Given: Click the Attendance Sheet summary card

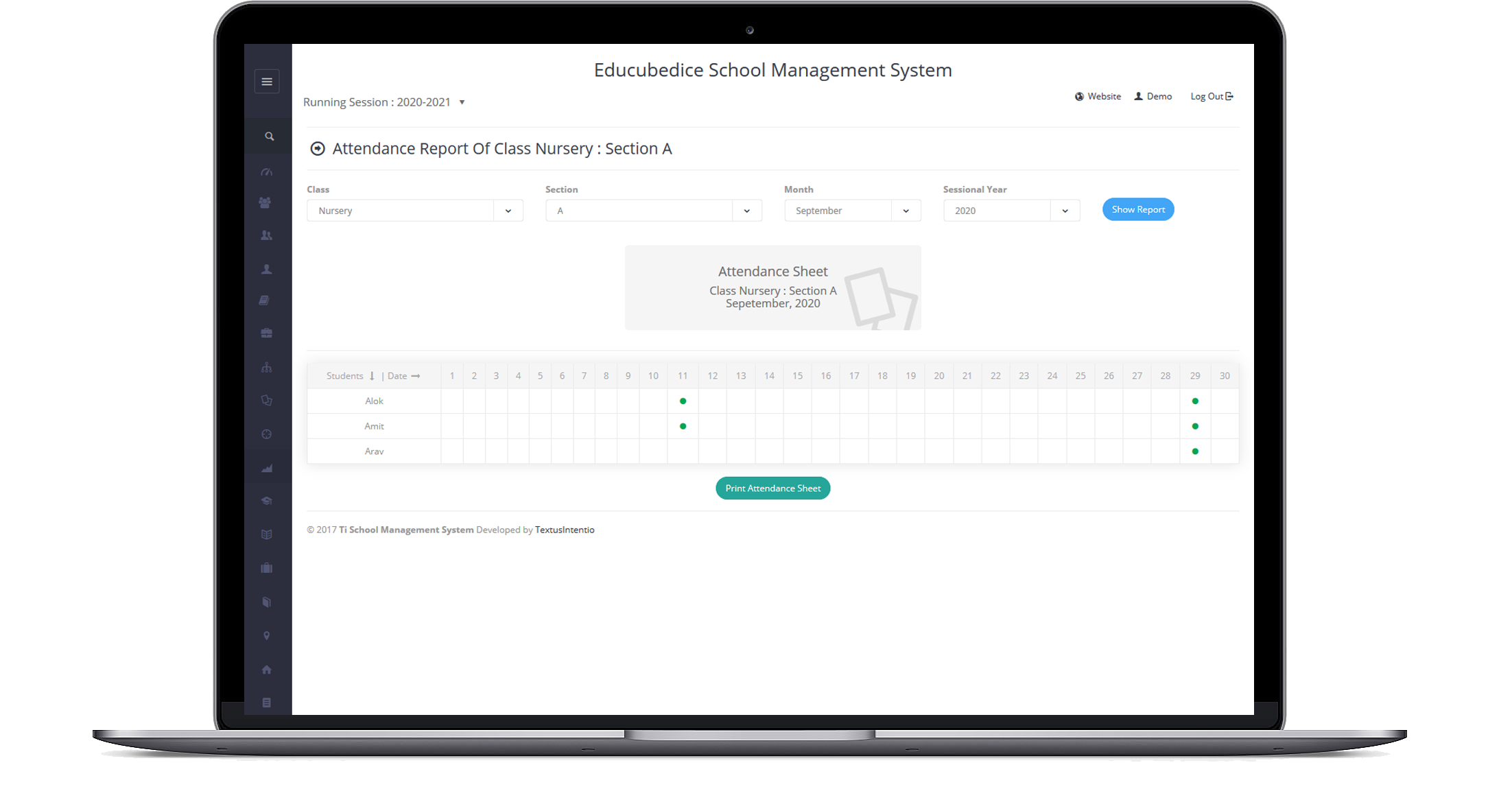Looking at the screenshot, I should (773, 287).
